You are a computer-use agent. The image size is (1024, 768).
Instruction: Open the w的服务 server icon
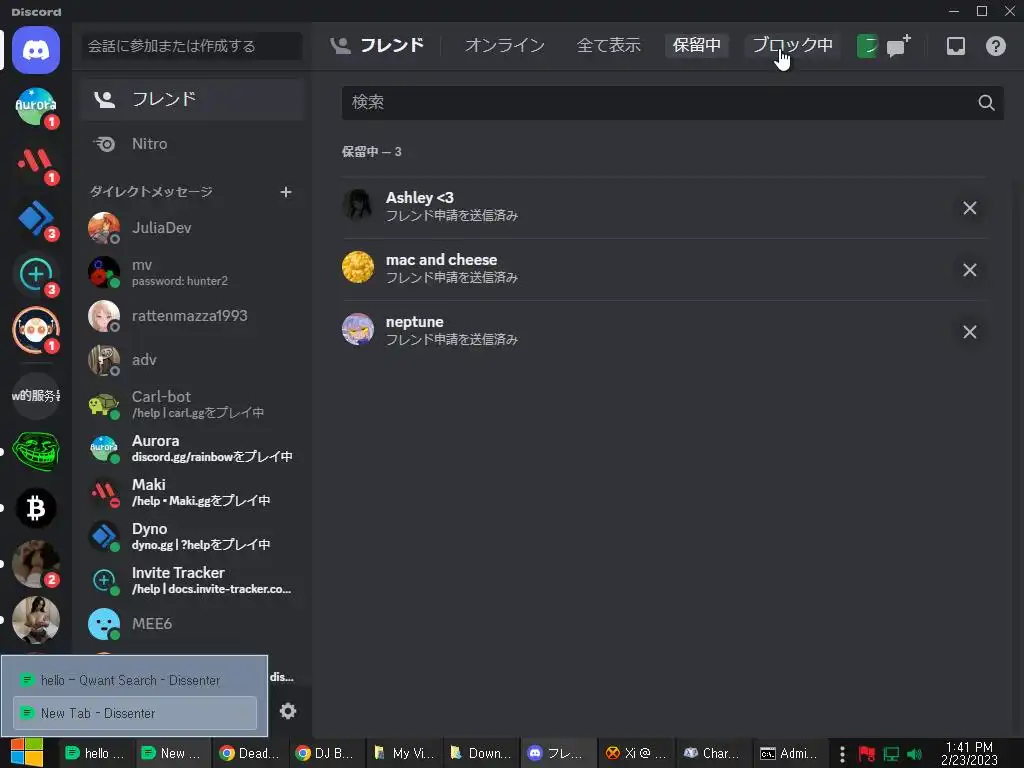point(36,395)
